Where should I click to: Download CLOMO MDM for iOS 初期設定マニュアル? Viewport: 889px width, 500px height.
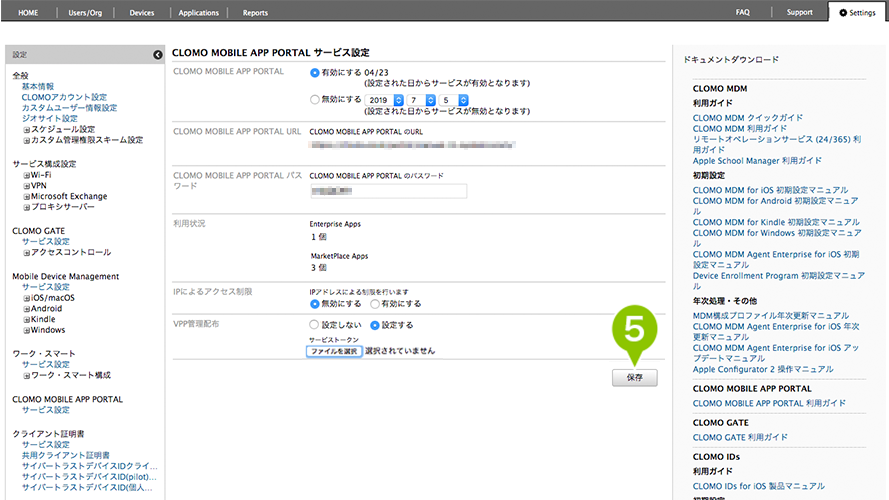point(771,190)
